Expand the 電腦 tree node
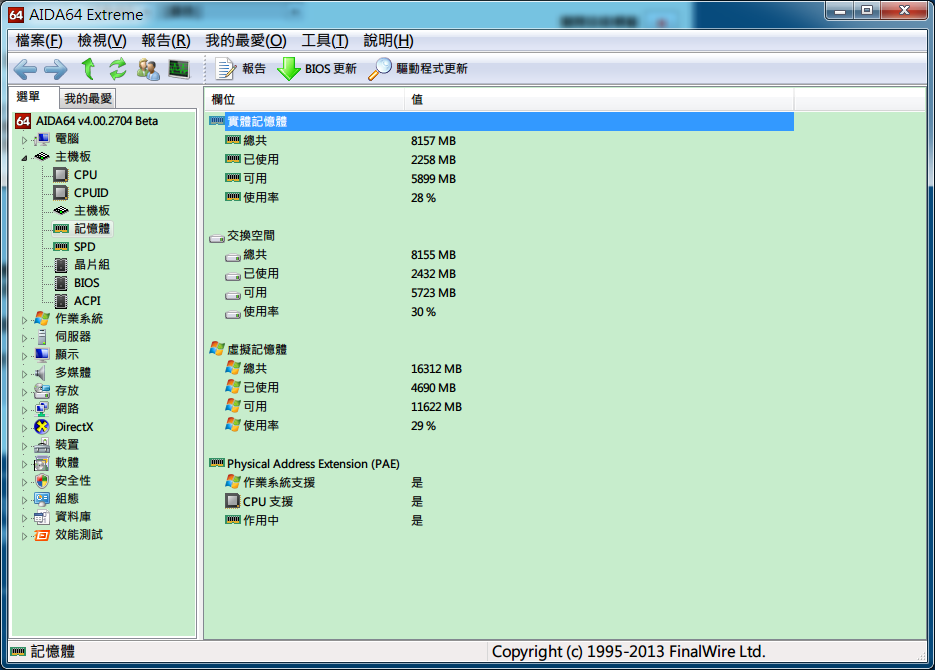Screen dimensions: 935x670 click(24, 139)
